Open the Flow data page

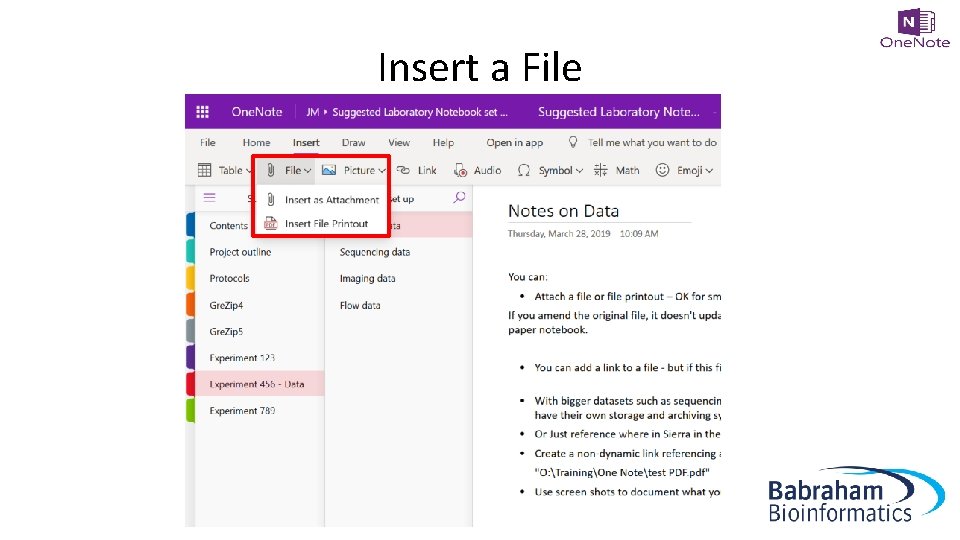(x=360, y=305)
